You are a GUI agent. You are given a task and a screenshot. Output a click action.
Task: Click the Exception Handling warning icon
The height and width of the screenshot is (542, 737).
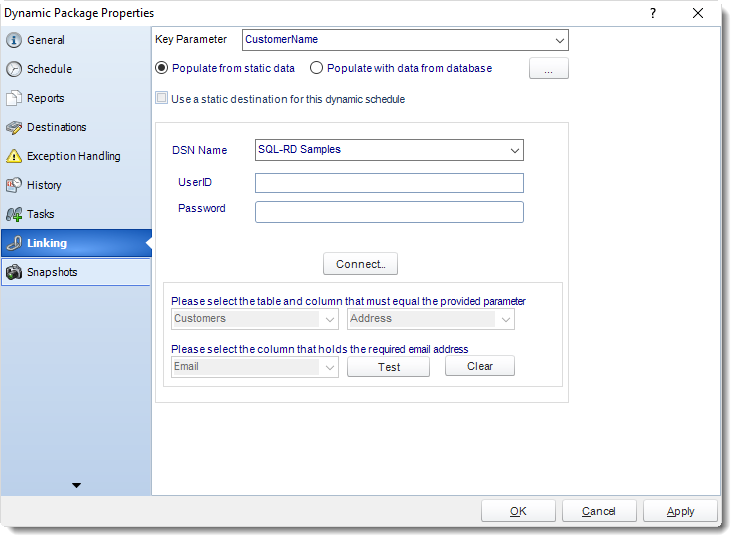tap(14, 156)
